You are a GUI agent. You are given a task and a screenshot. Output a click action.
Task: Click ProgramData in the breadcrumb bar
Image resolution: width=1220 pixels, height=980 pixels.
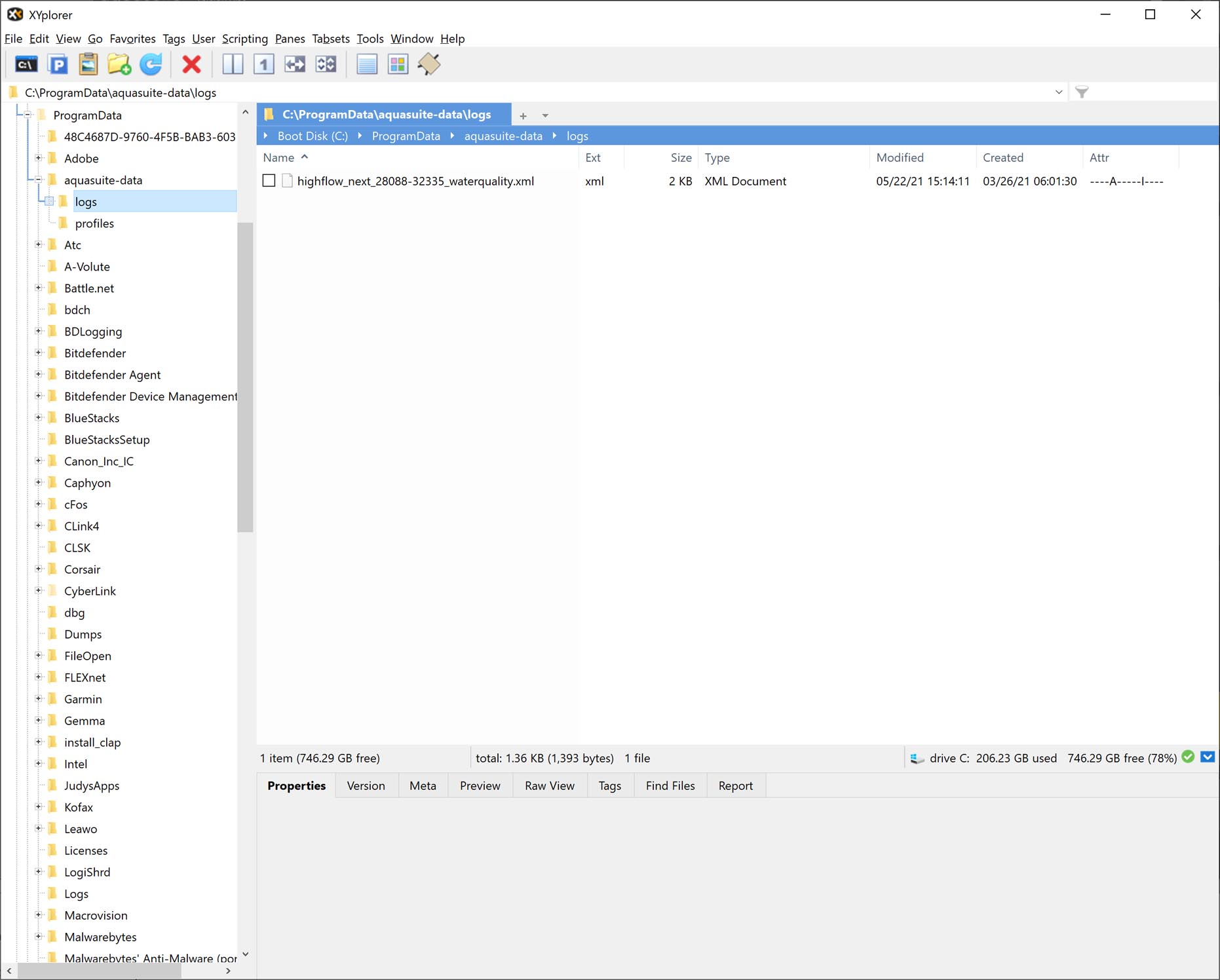tap(406, 136)
